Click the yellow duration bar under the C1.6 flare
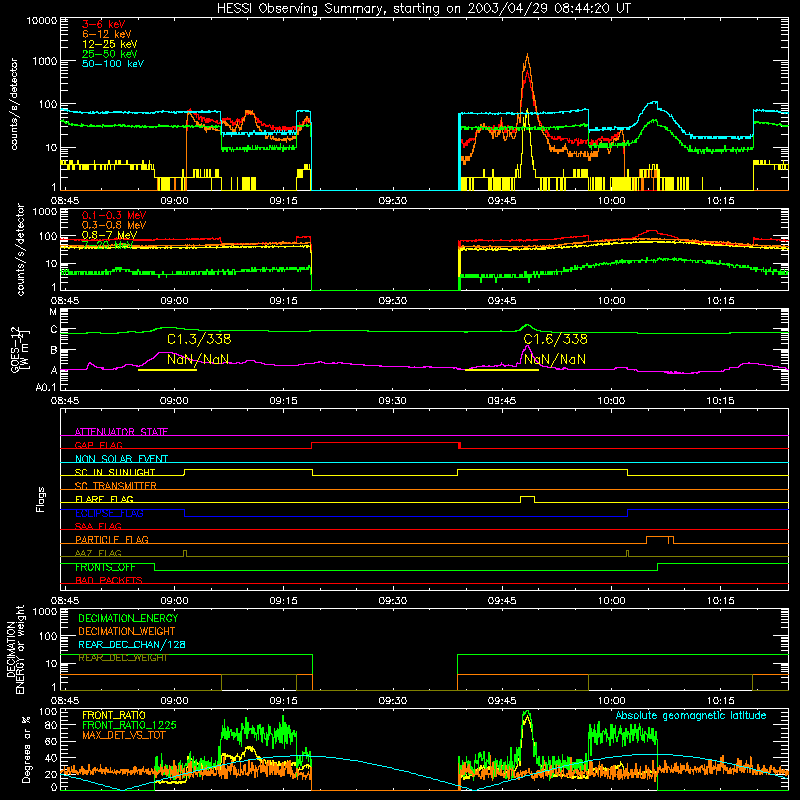The width and height of the screenshot is (800, 800). point(502,370)
